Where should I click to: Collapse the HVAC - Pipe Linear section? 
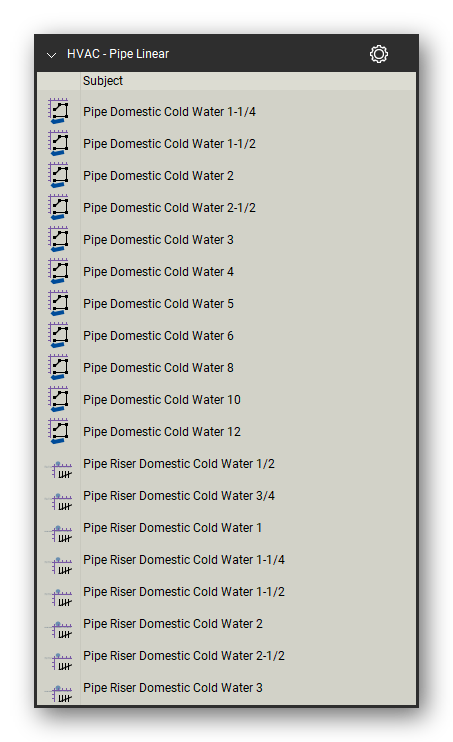51,55
